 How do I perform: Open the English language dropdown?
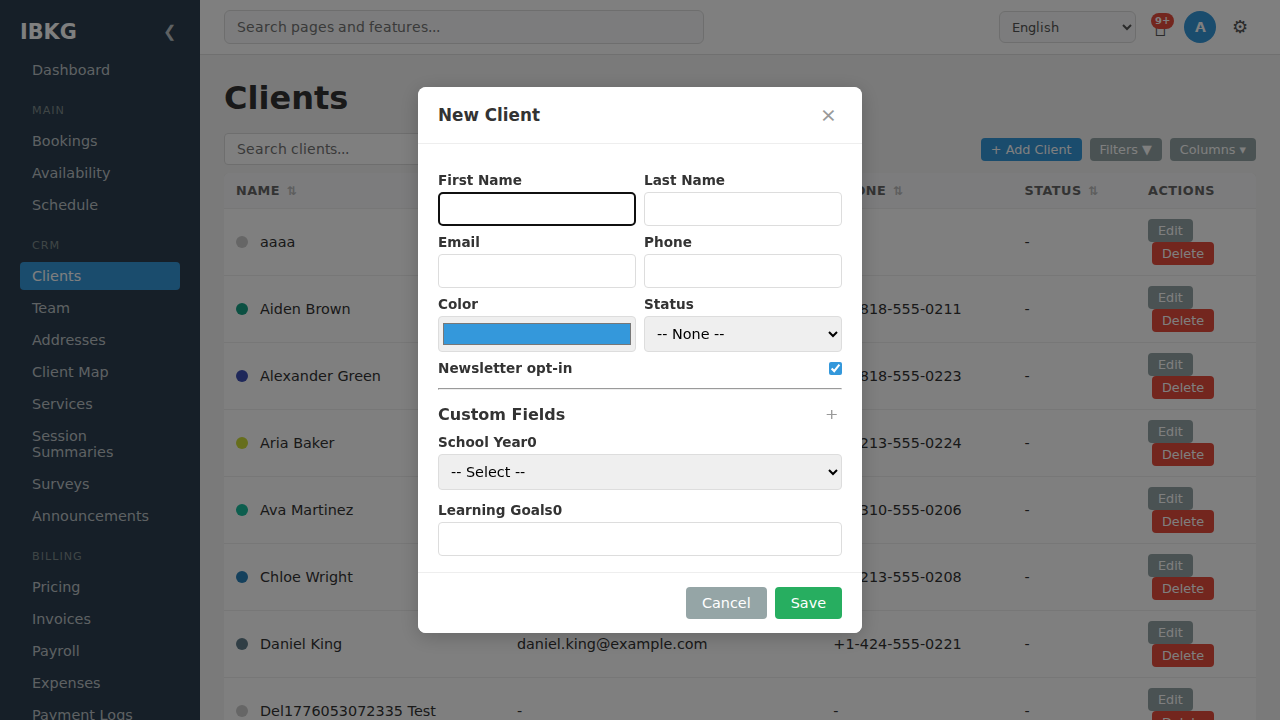click(x=1067, y=27)
